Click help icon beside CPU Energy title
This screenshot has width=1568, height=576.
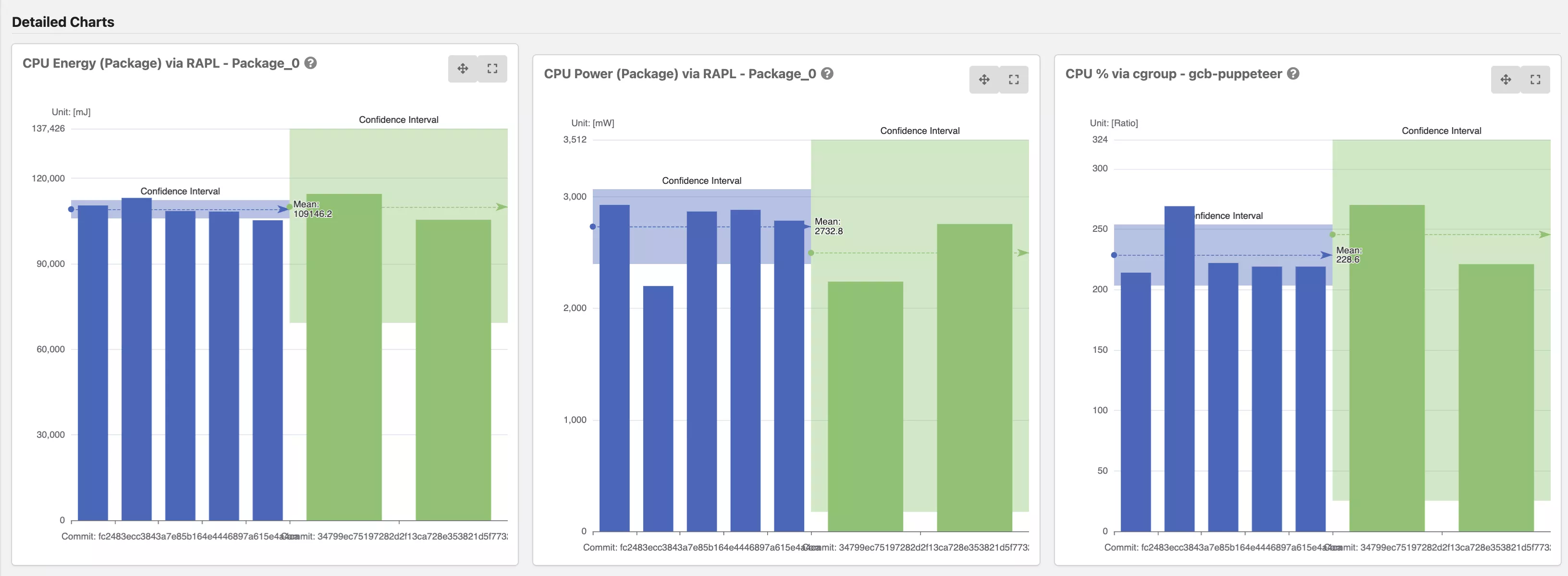[x=310, y=63]
